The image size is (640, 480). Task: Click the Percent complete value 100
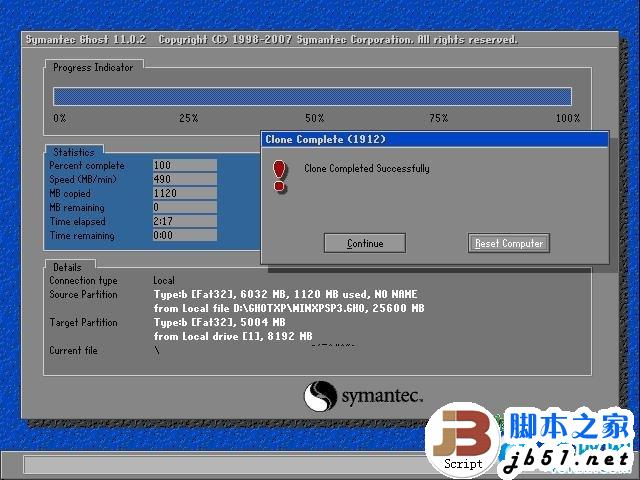(x=185, y=165)
